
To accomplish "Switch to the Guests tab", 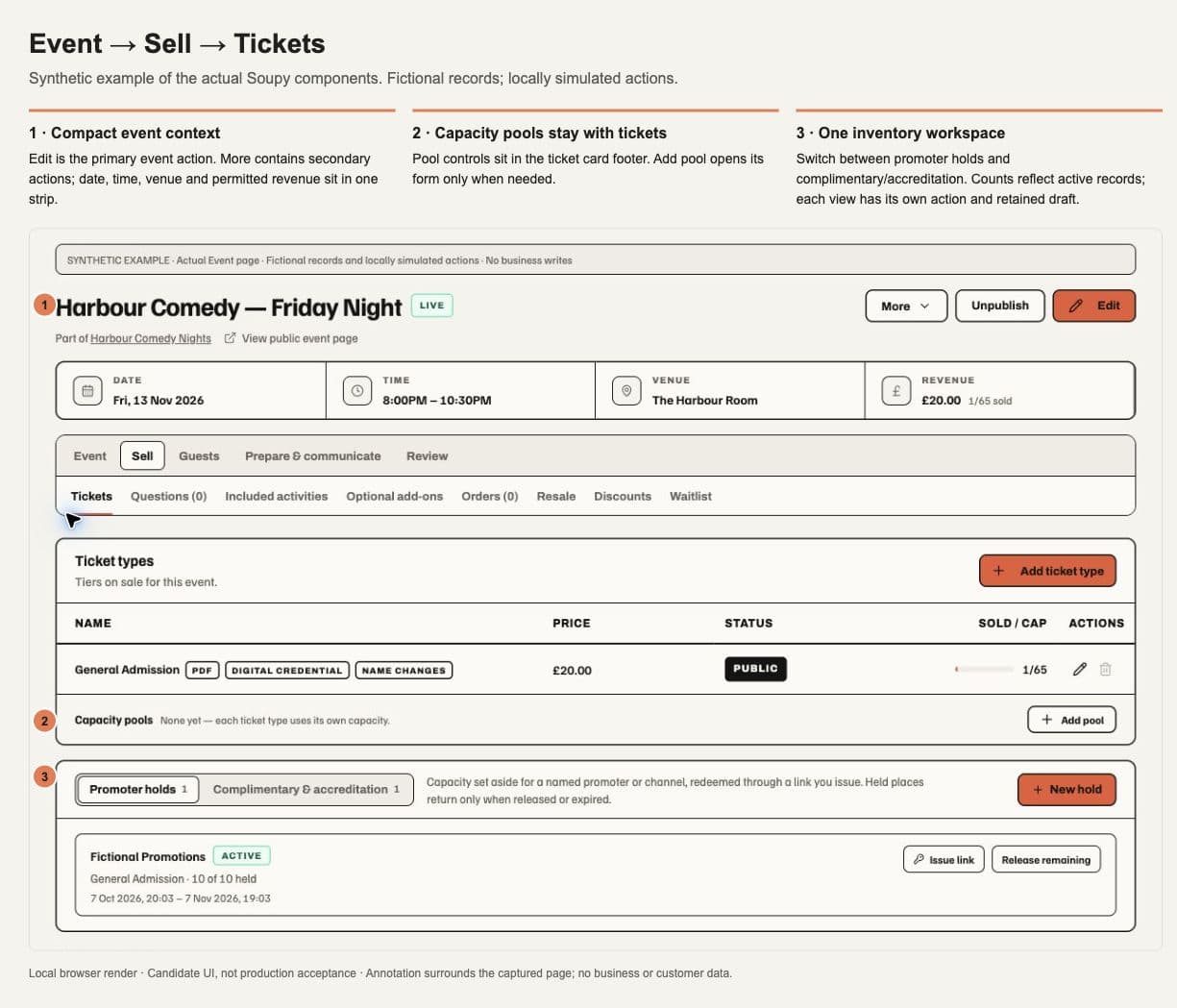I will pyautogui.click(x=199, y=456).
